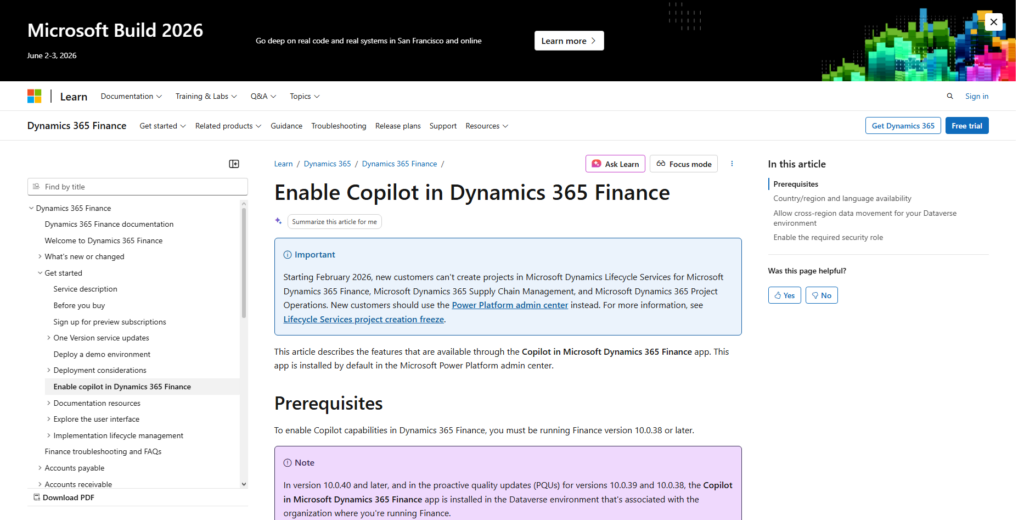
Task: Open Service description item
Action: pos(85,289)
